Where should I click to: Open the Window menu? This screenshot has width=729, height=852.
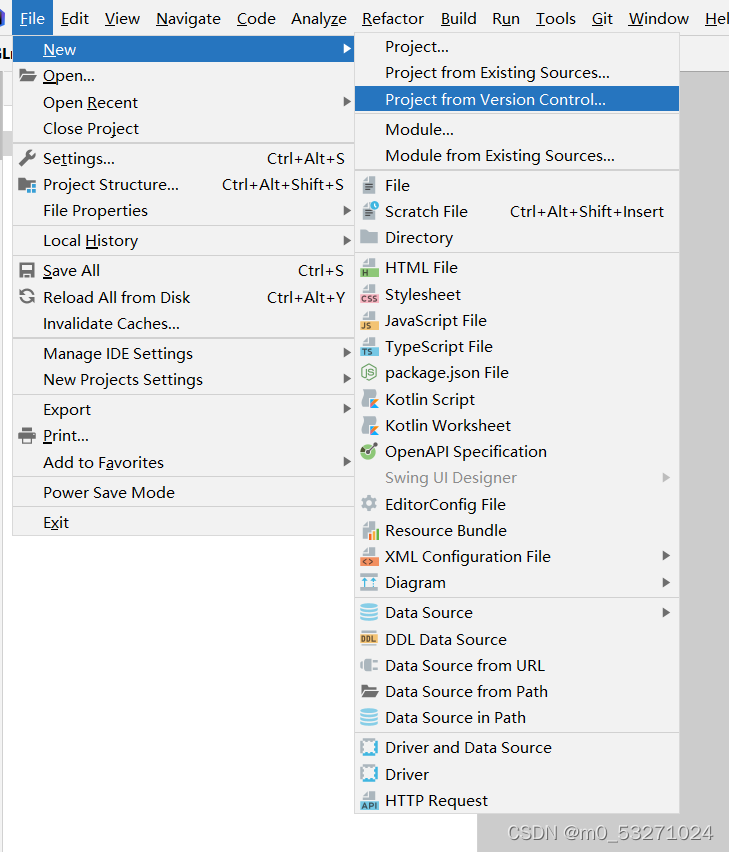[x=658, y=18]
